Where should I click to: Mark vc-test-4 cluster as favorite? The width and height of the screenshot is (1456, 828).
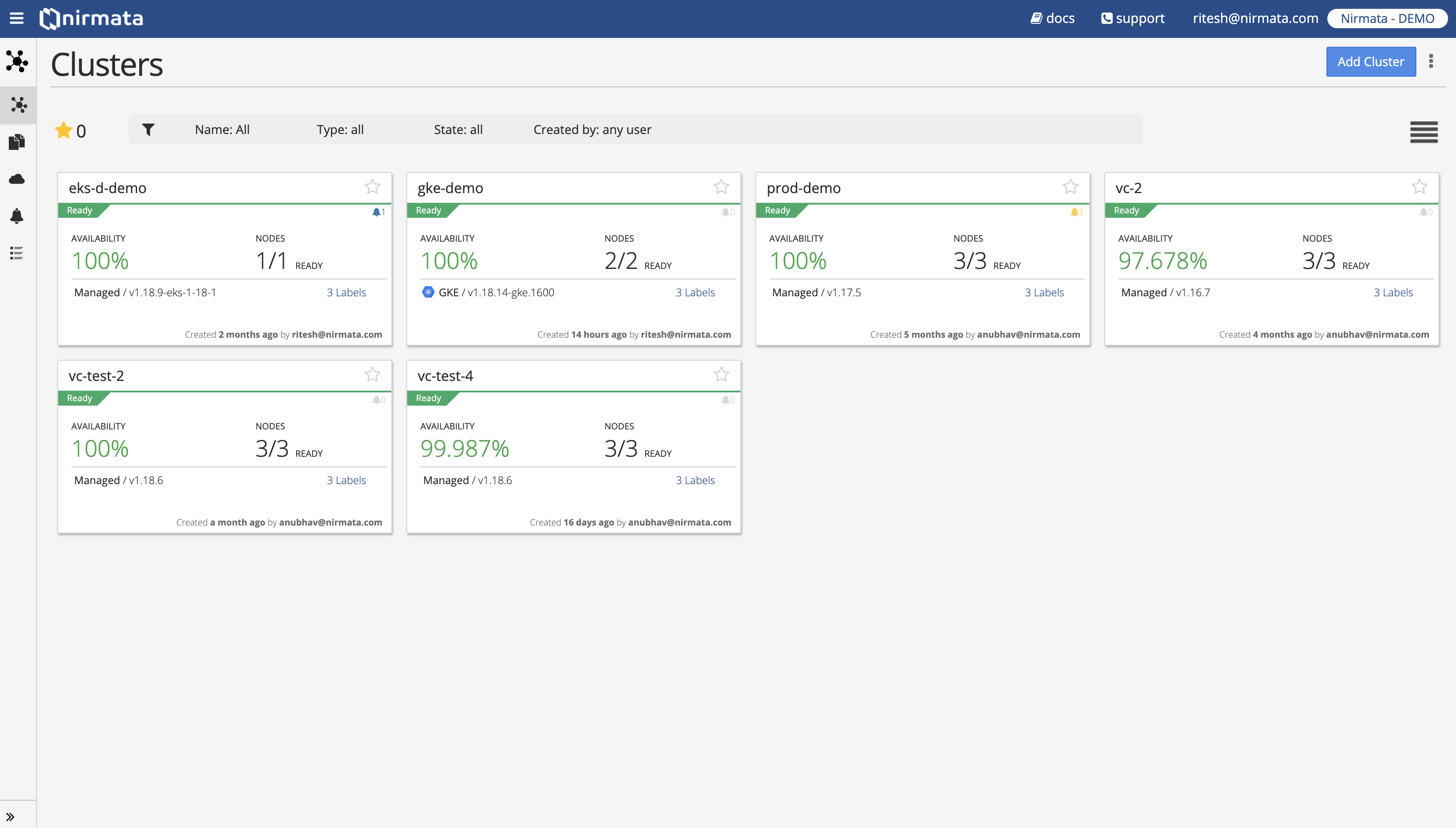click(721, 374)
